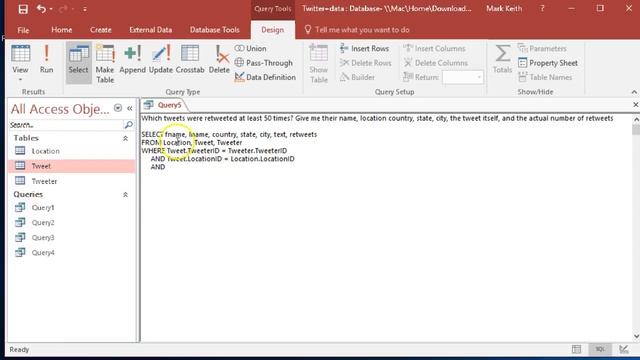Click the Mark Keith account name
Screen dimensions: 640x360
[504, 9]
